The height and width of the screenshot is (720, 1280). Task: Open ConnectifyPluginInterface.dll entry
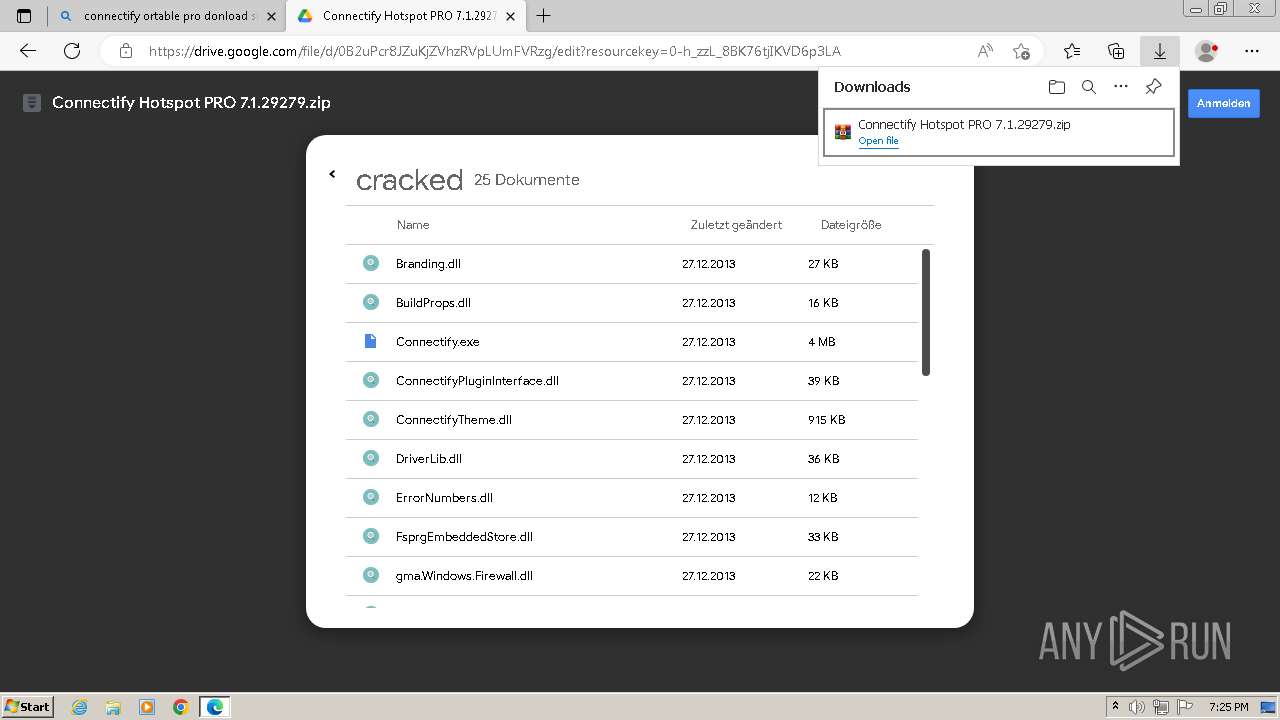(x=631, y=381)
